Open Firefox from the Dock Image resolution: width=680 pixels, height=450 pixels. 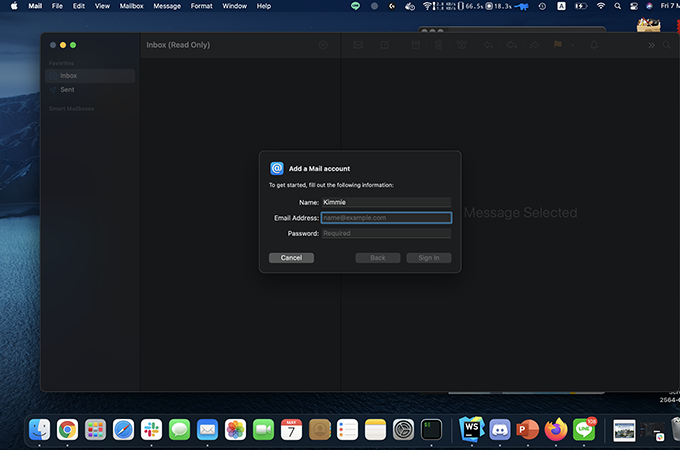tap(556, 430)
